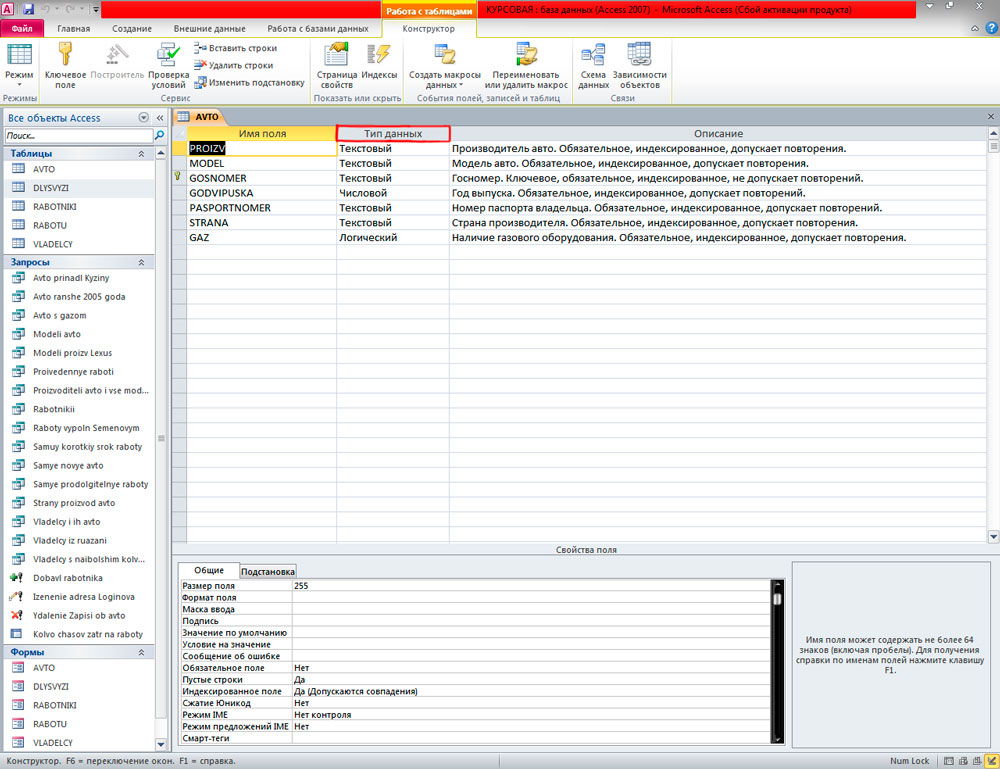Image resolution: width=1000 pixels, height=769 pixels.
Task: Open the Modeli proizv Lexus query
Action: coord(72,353)
